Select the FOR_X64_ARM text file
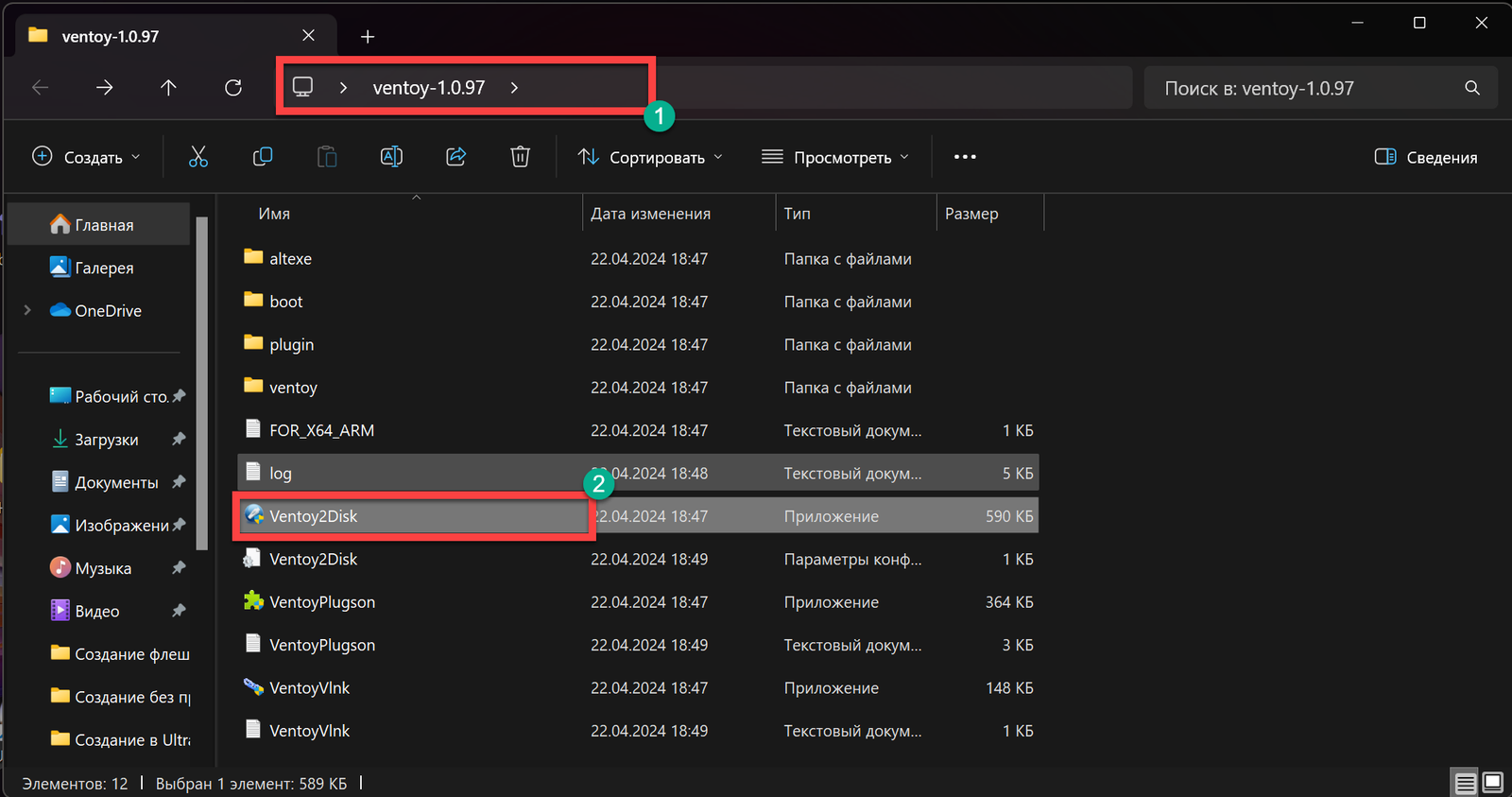The height and width of the screenshot is (797, 1512). coord(638,430)
